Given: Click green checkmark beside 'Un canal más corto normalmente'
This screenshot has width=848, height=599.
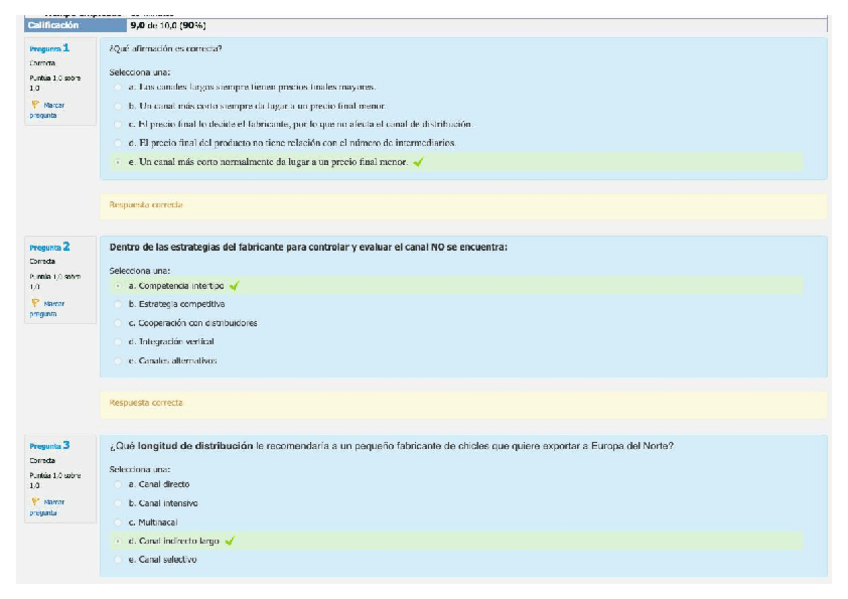Looking at the screenshot, I should point(418,162).
